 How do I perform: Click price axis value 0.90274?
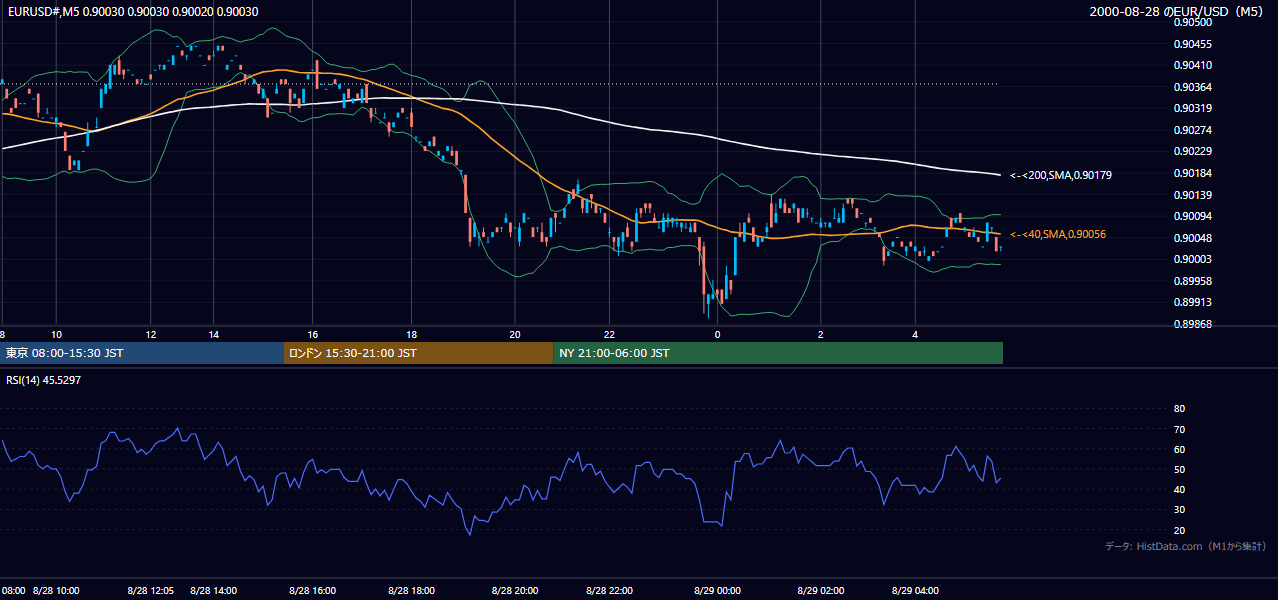click(1193, 130)
